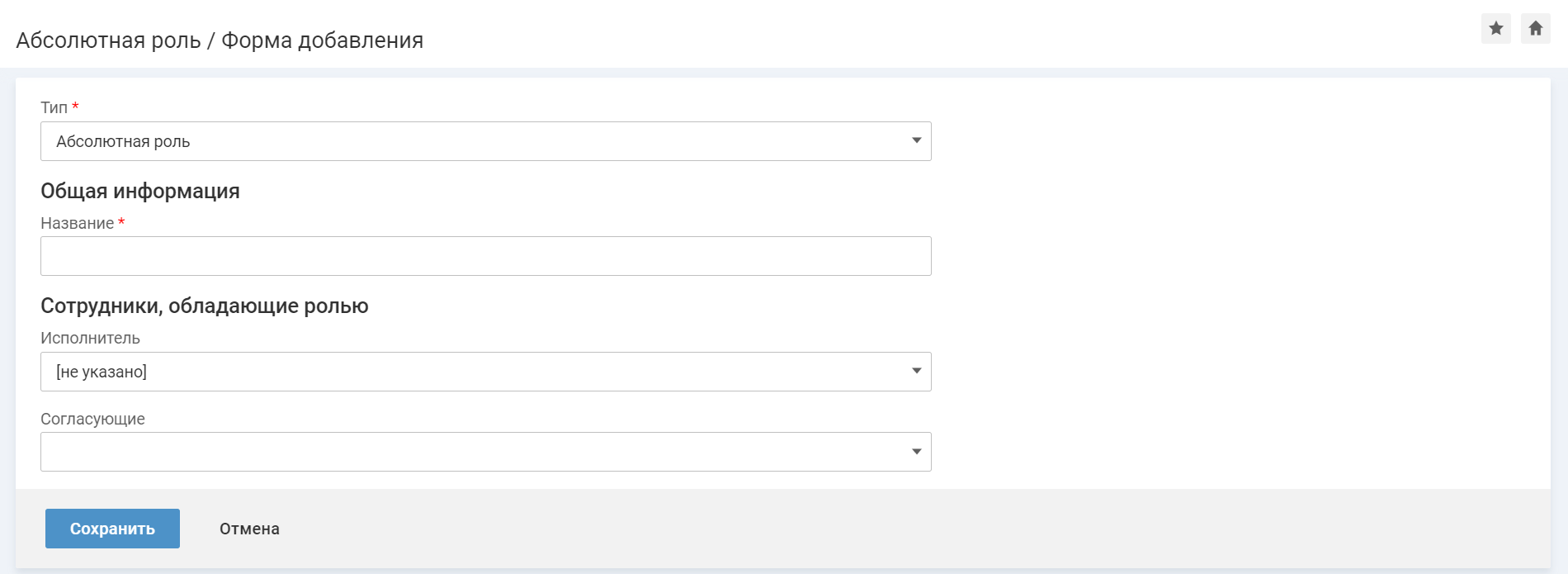Click the Сотрудники, обладающие ролью heading
The height and width of the screenshot is (574, 1568).
tap(205, 306)
